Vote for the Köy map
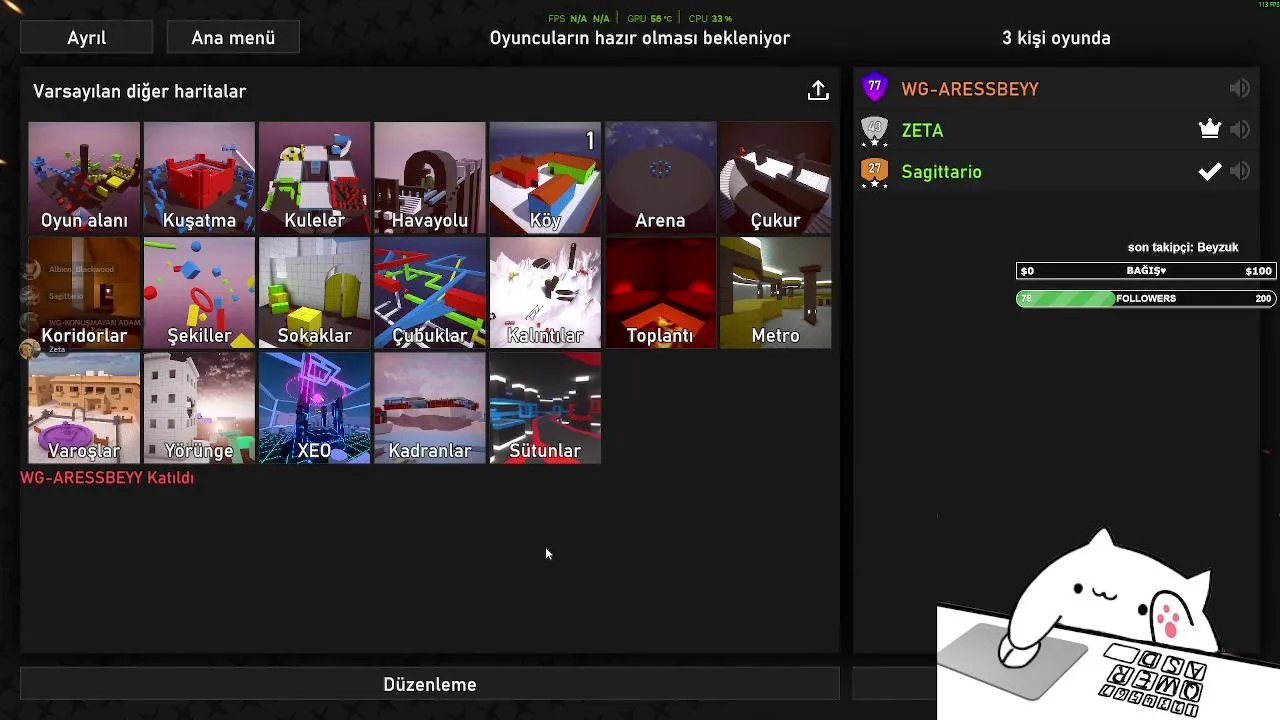The height and width of the screenshot is (720, 1280). tap(545, 178)
